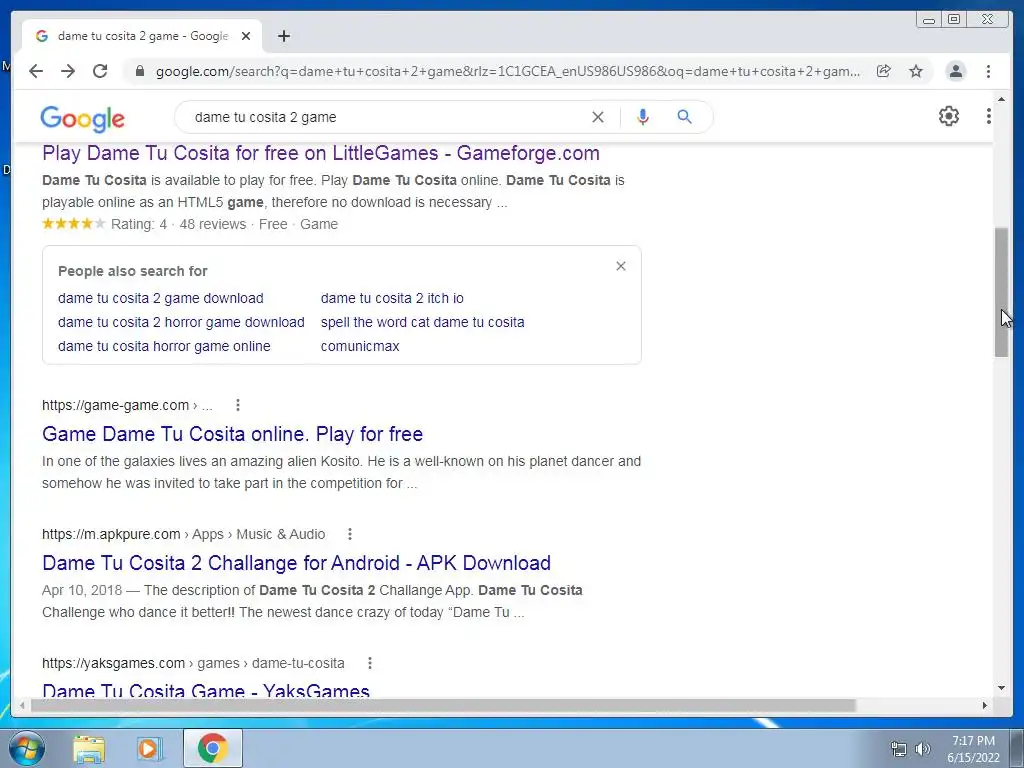1024x768 pixels.
Task: Close the 'dame tu cosita 2 game' tab
Action: tap(246, 36)
